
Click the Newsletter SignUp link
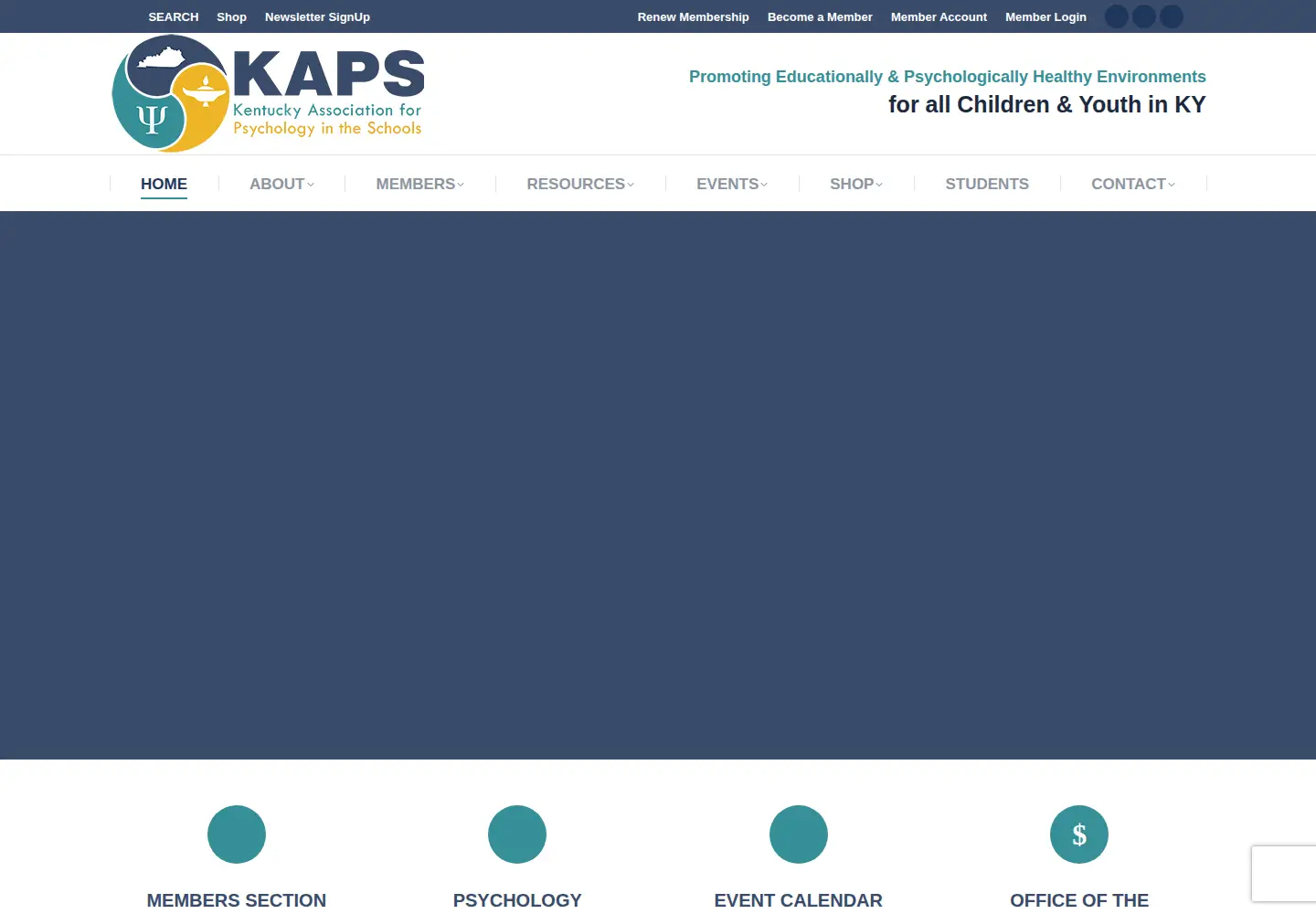click(317, 16)
